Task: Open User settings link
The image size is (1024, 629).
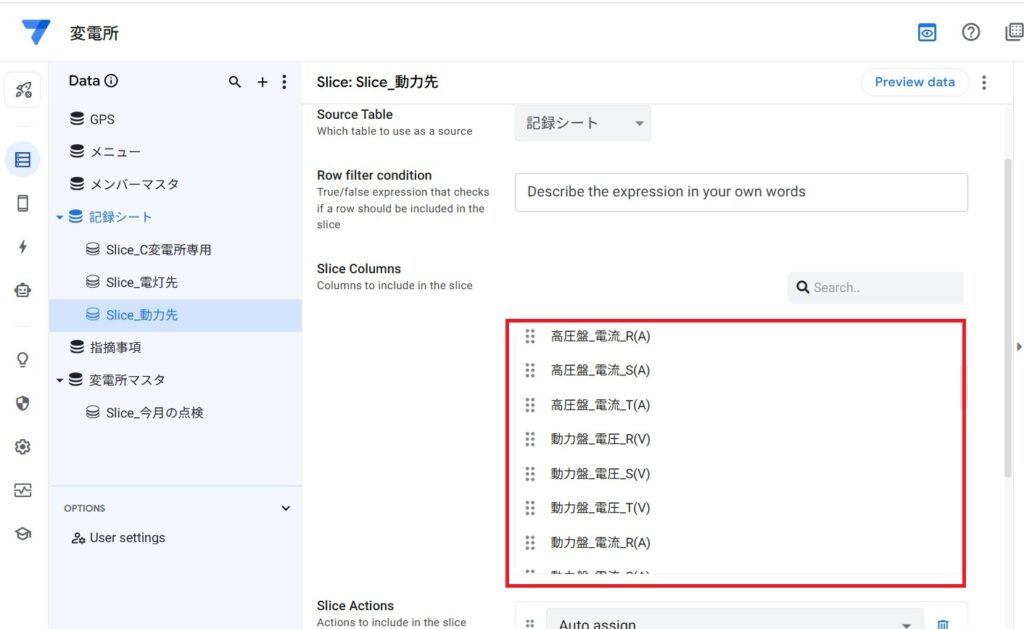Action: [126, 538]
